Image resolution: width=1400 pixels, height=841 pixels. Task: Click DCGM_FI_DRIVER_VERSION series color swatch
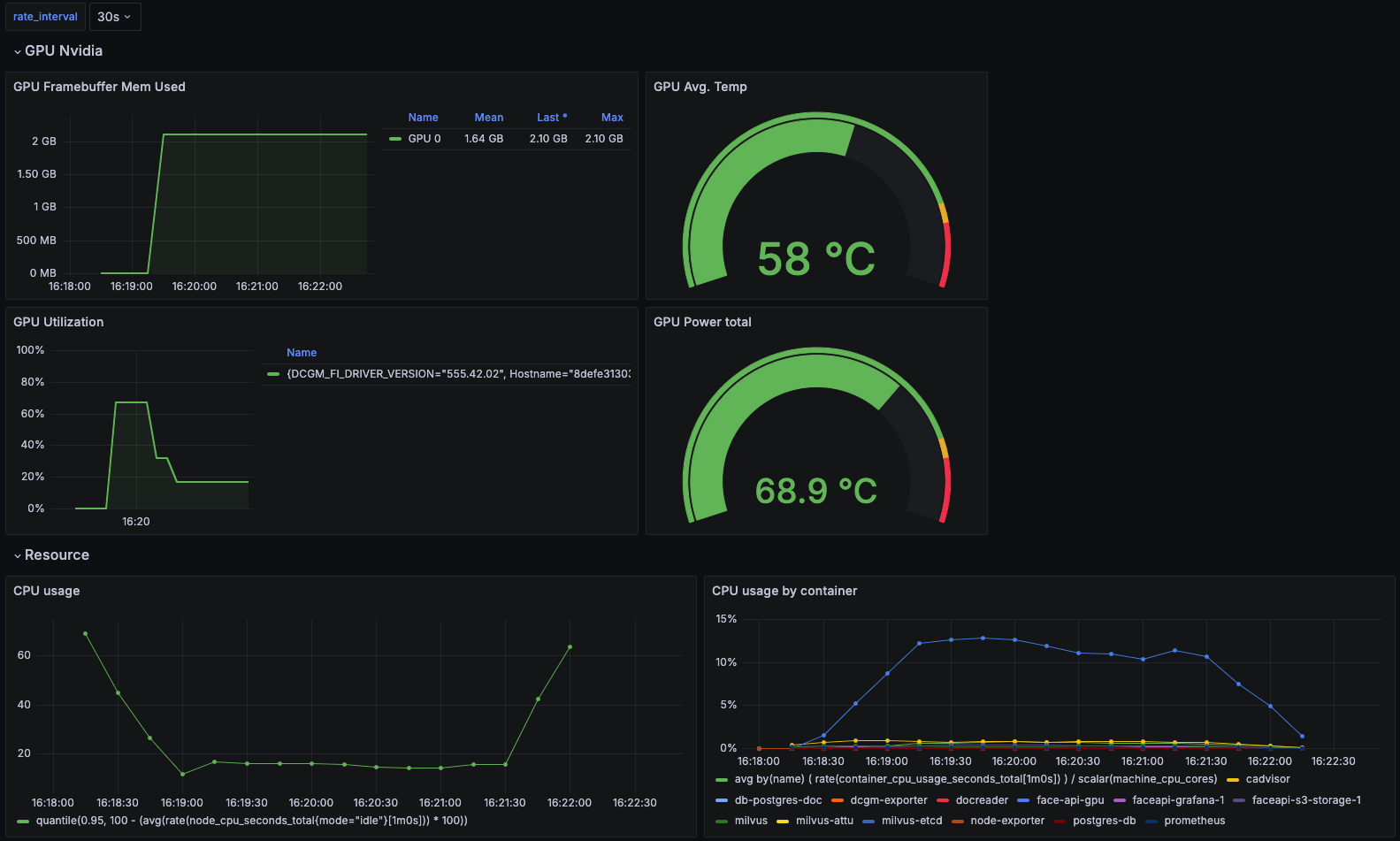click(x=273, y=374)
